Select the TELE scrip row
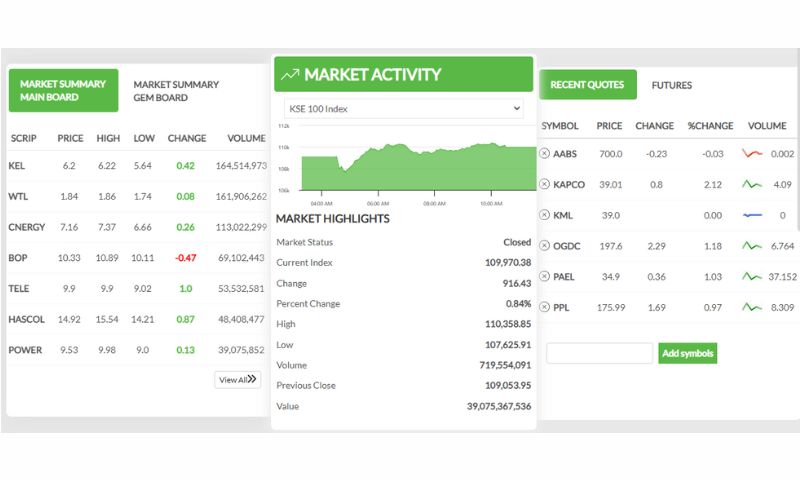The width and height of the screenshot is (800, 480). (x=138, y=289)
